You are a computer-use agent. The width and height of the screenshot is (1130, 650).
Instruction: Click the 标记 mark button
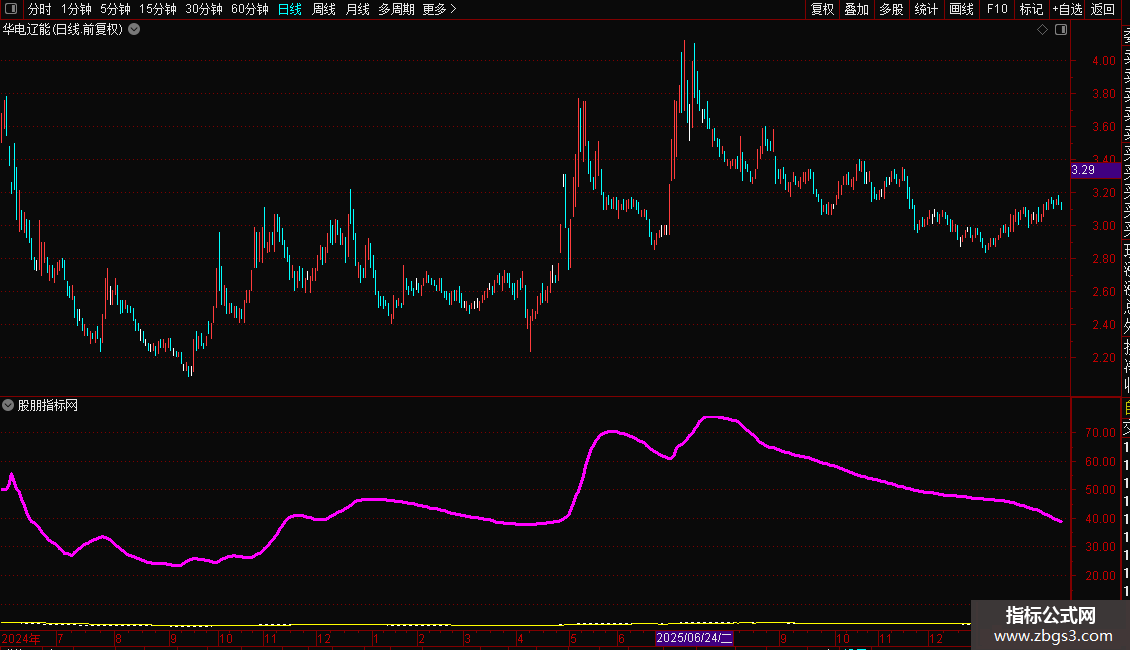click(x=1031, y=9)
